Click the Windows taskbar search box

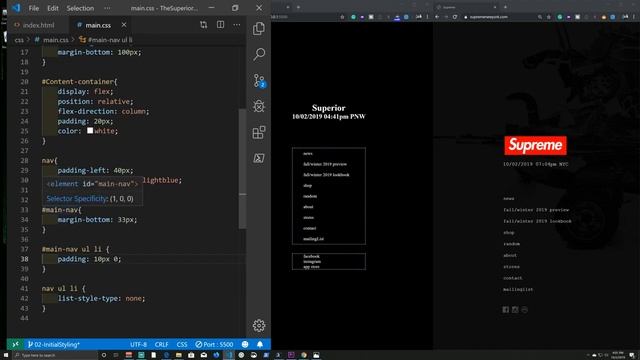coord(55,355)
